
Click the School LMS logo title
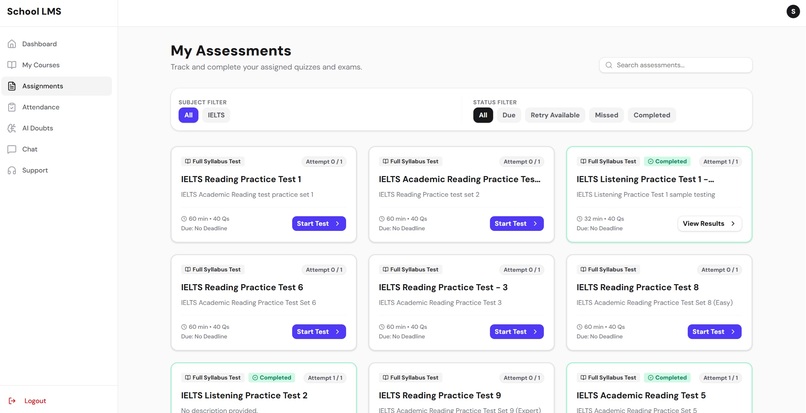pos(34,11)
